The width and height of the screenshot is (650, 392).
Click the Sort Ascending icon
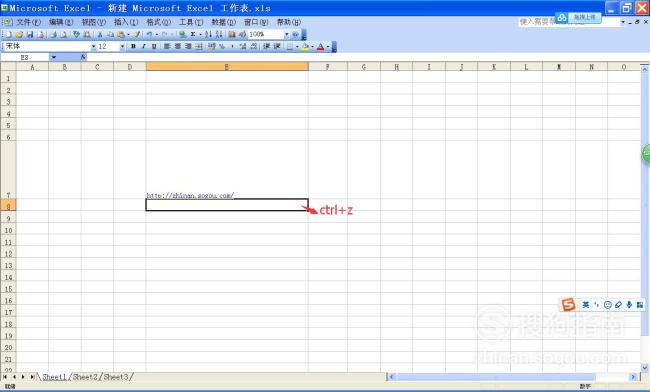209,34
